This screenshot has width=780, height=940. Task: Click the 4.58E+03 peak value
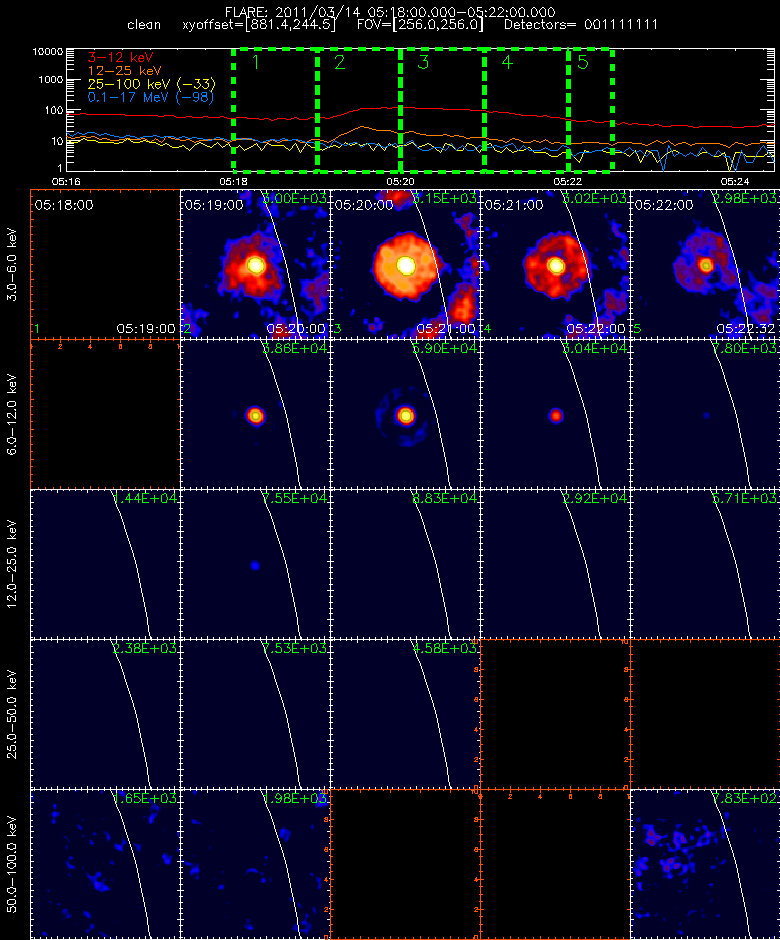click(446, 648)
